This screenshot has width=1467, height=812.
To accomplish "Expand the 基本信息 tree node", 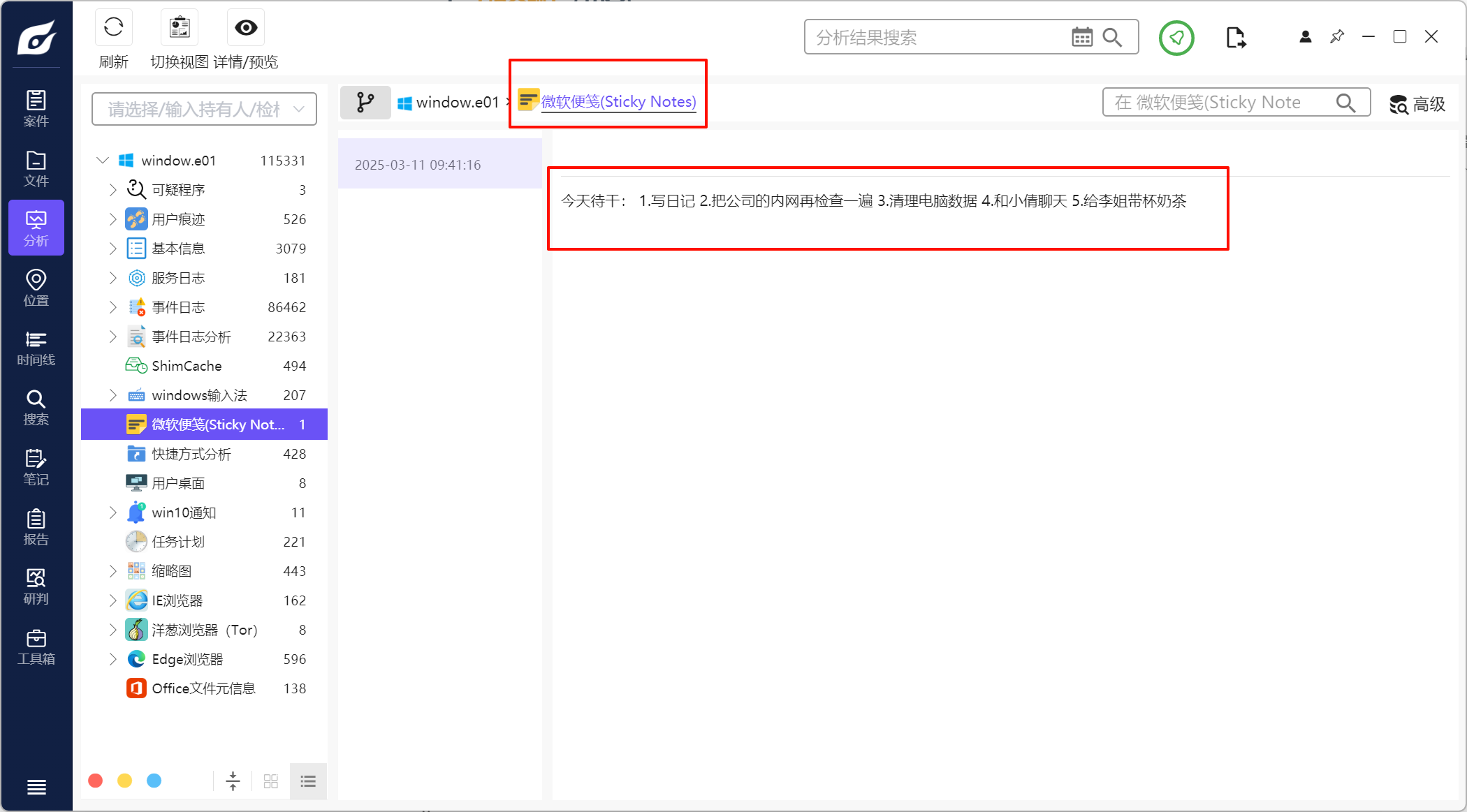I will point(113,249).
